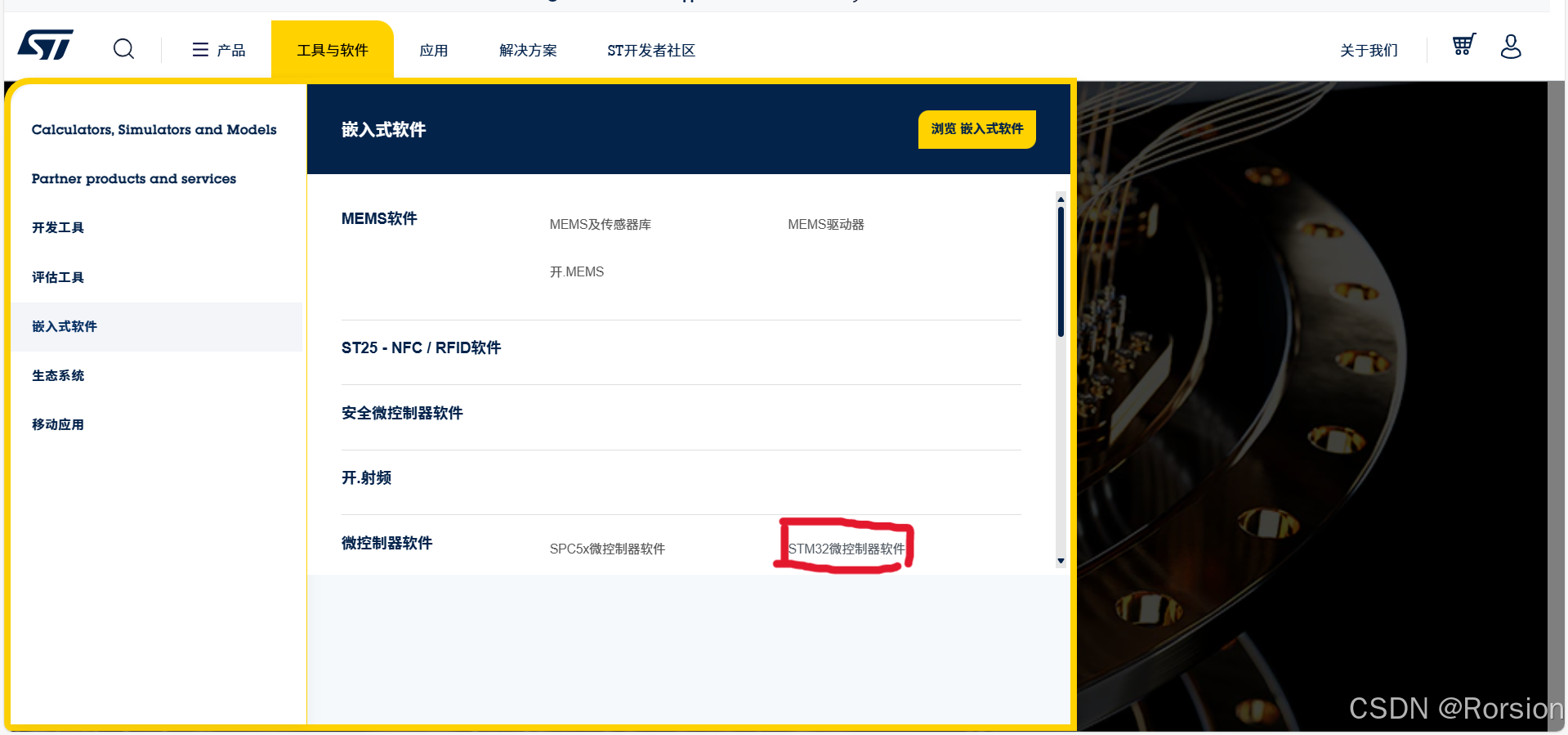The width and height of the screenshot is (1568, 735).
Task: Open the 产品 hamburger menu
Action: 219,50
